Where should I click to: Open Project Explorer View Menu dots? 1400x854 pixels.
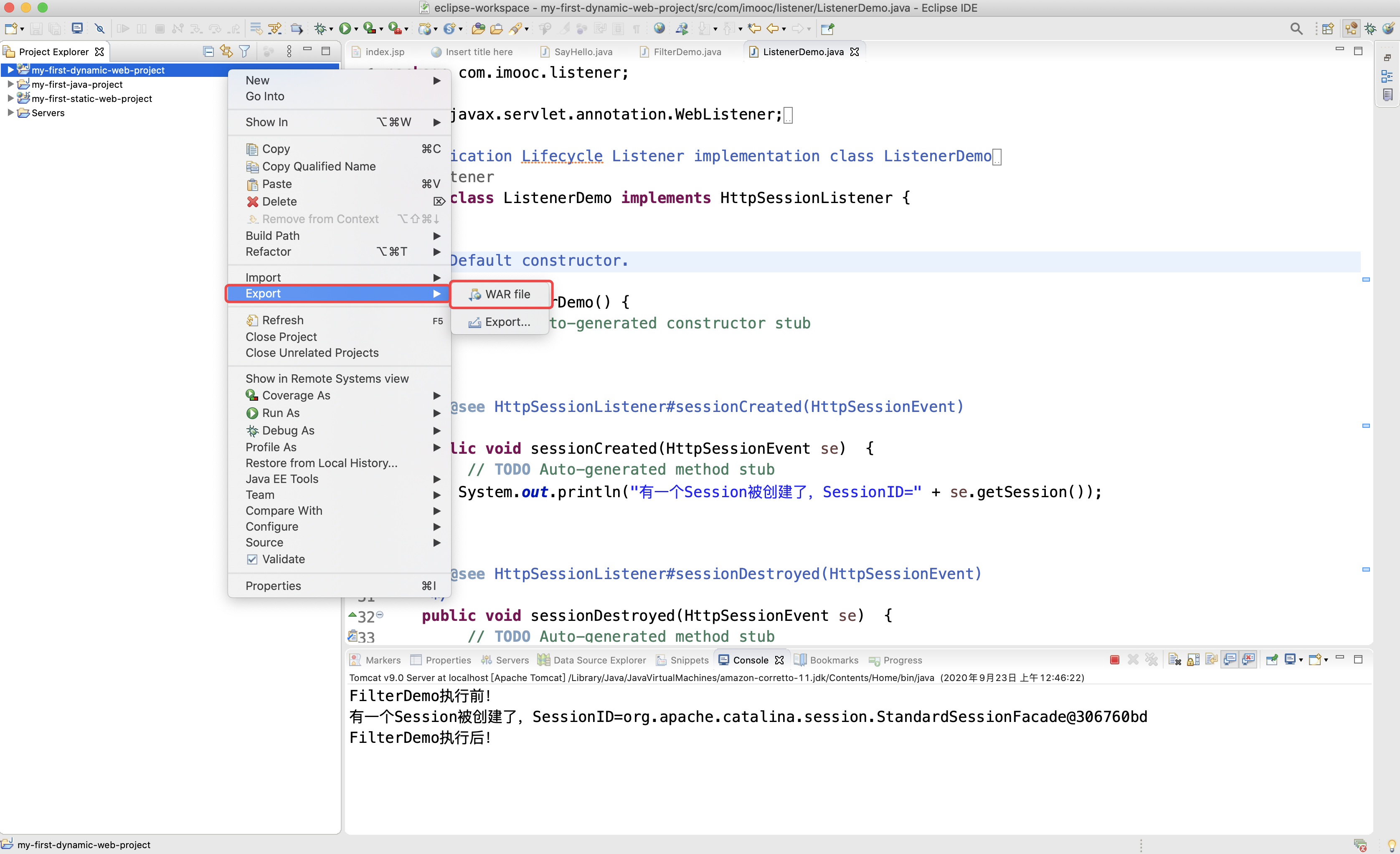coord(289,52)
